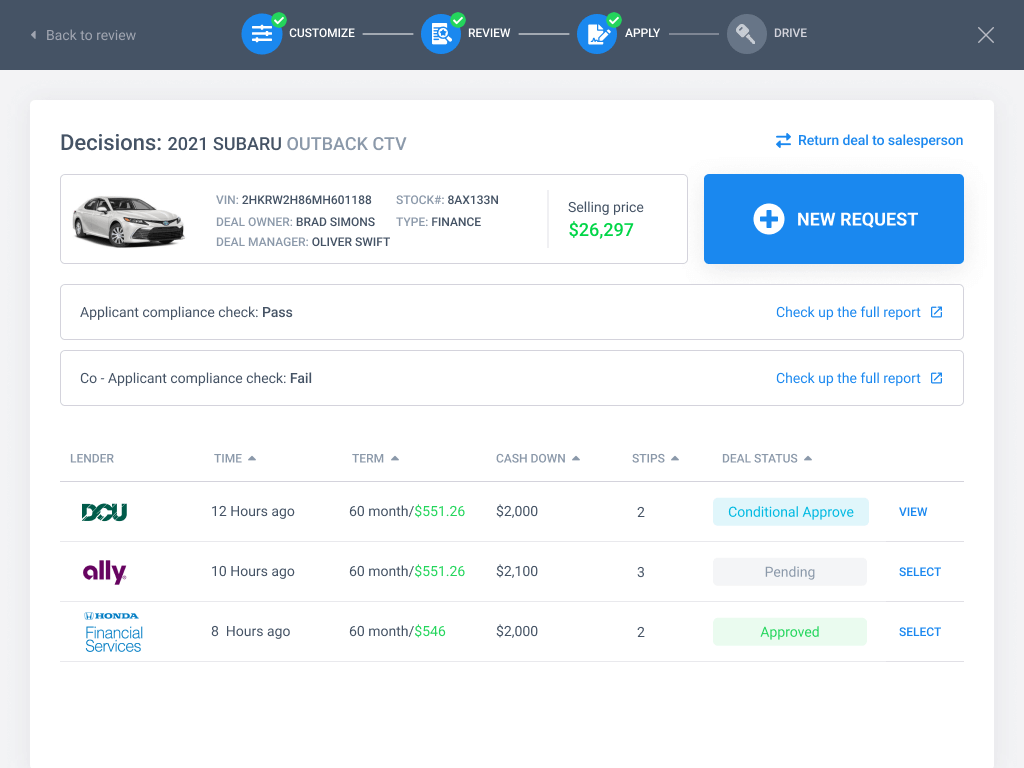Click the LENDER column header
Image resolution: width=1024 pixels, height=768 pixels.
[x=92, y=458]
